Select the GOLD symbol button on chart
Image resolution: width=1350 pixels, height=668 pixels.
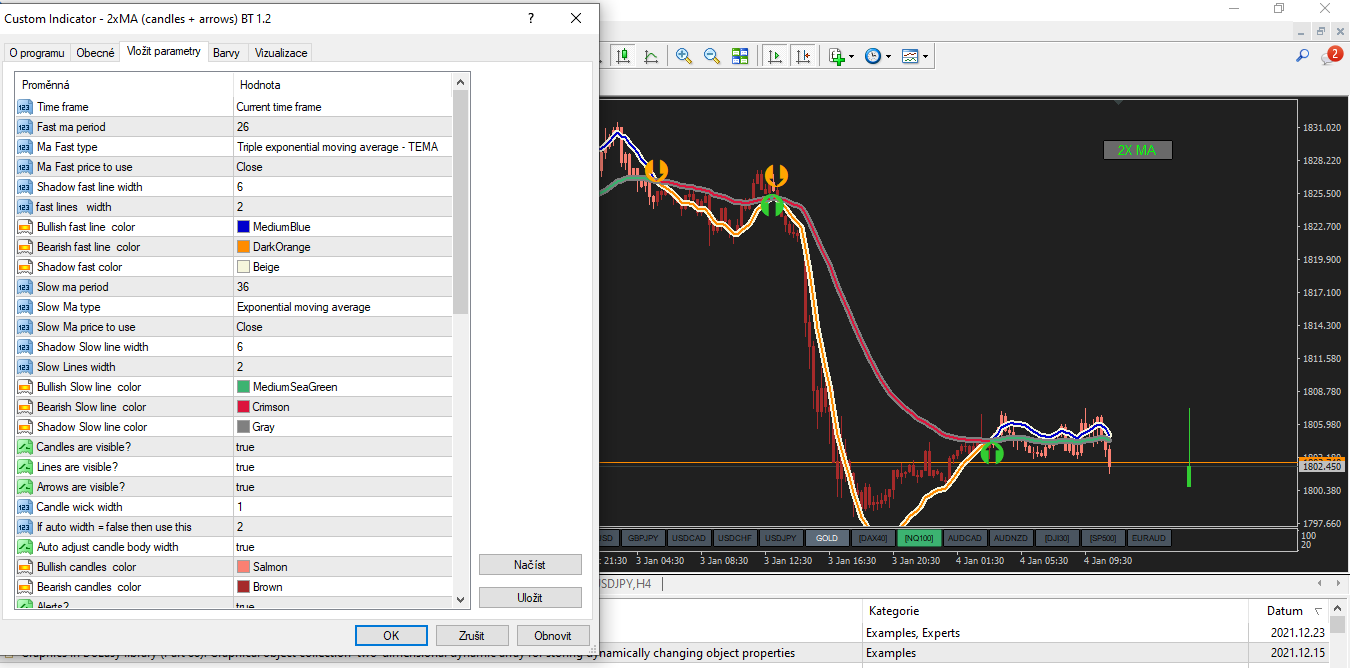click(x=827, y=538)
